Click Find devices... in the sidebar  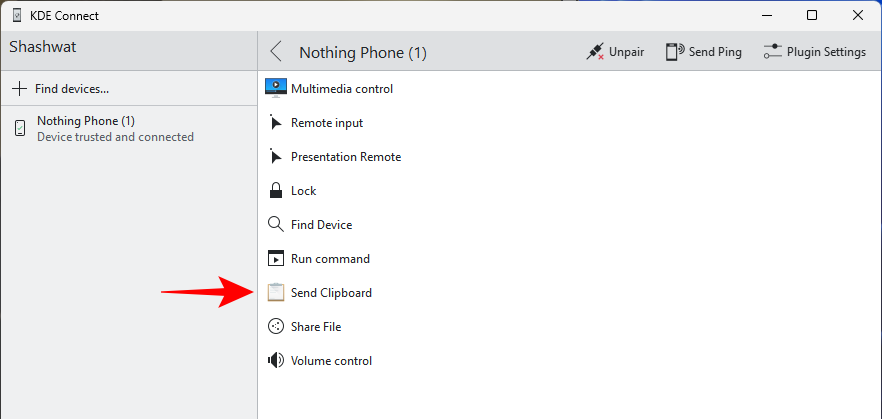[61, 89]
